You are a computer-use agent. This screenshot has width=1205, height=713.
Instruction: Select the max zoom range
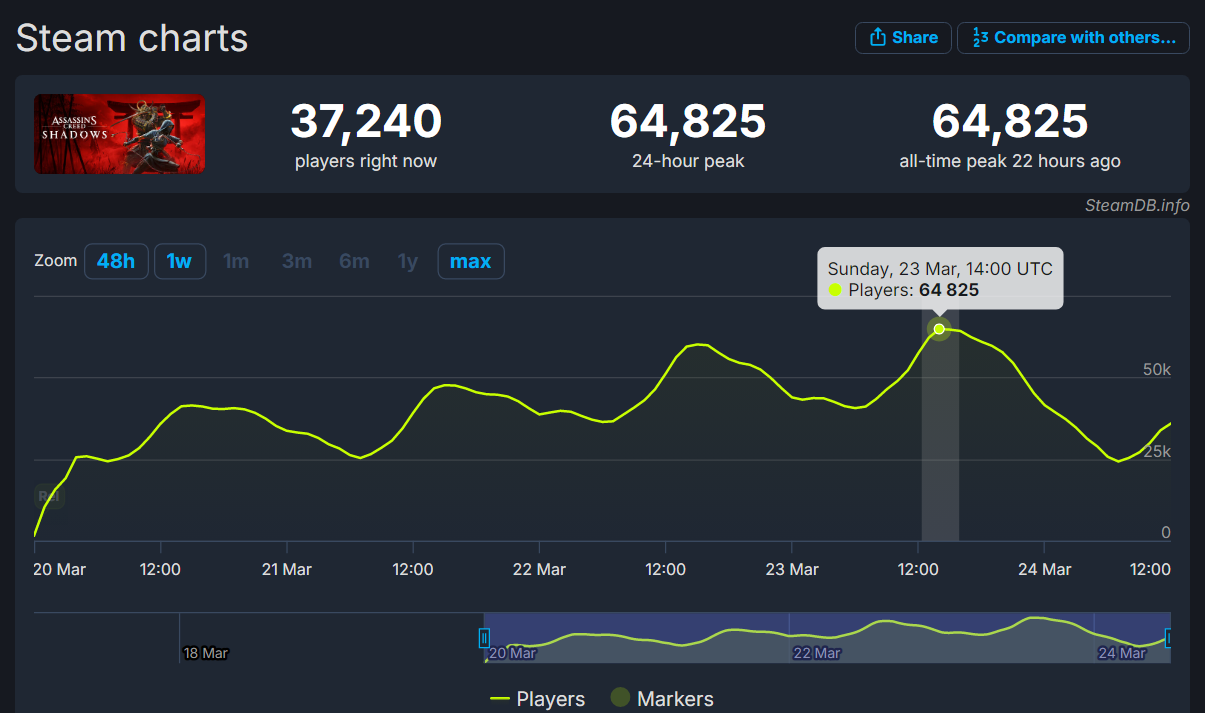[470, 262]
